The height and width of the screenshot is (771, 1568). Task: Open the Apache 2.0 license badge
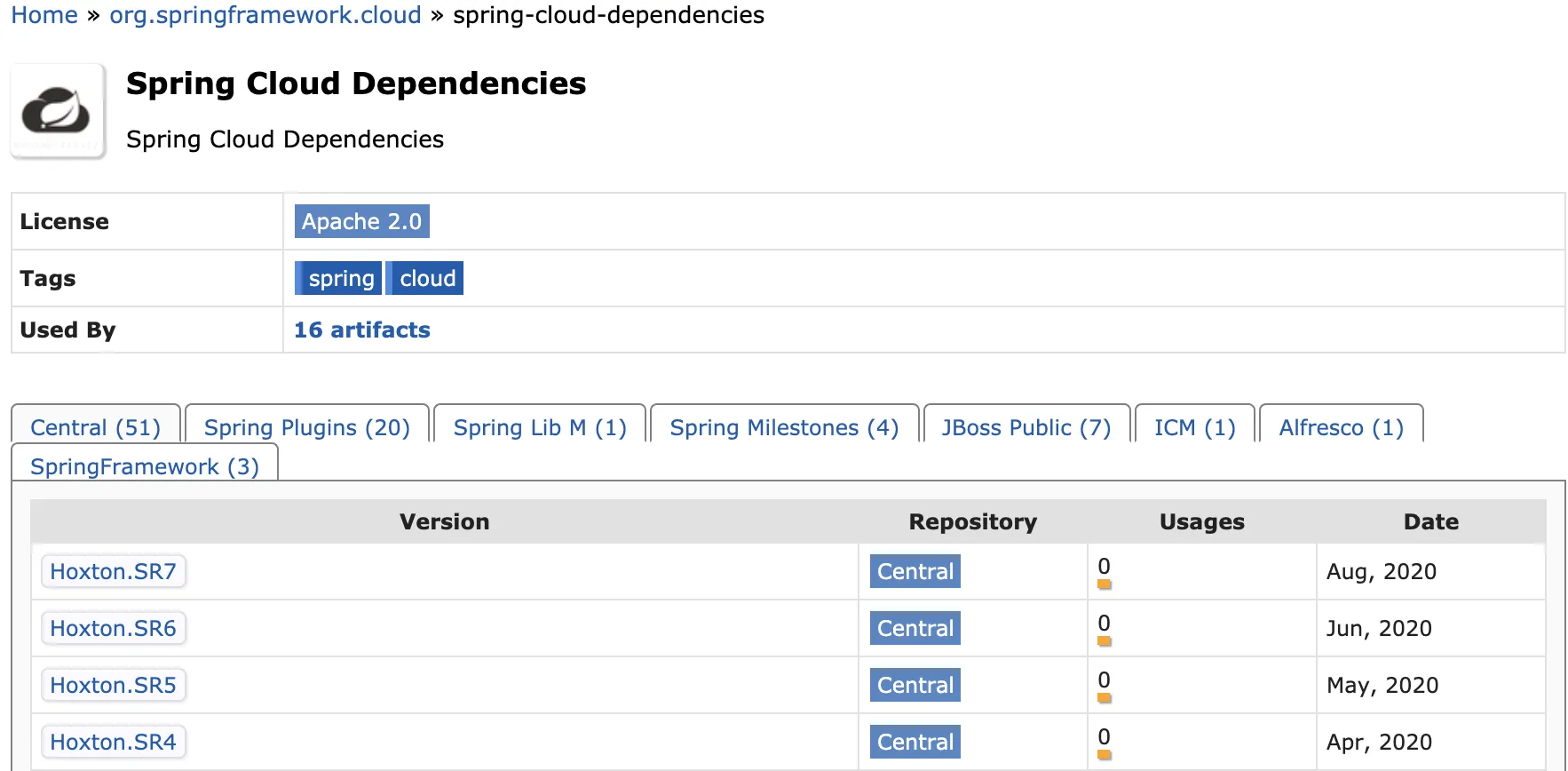(362, 221)
